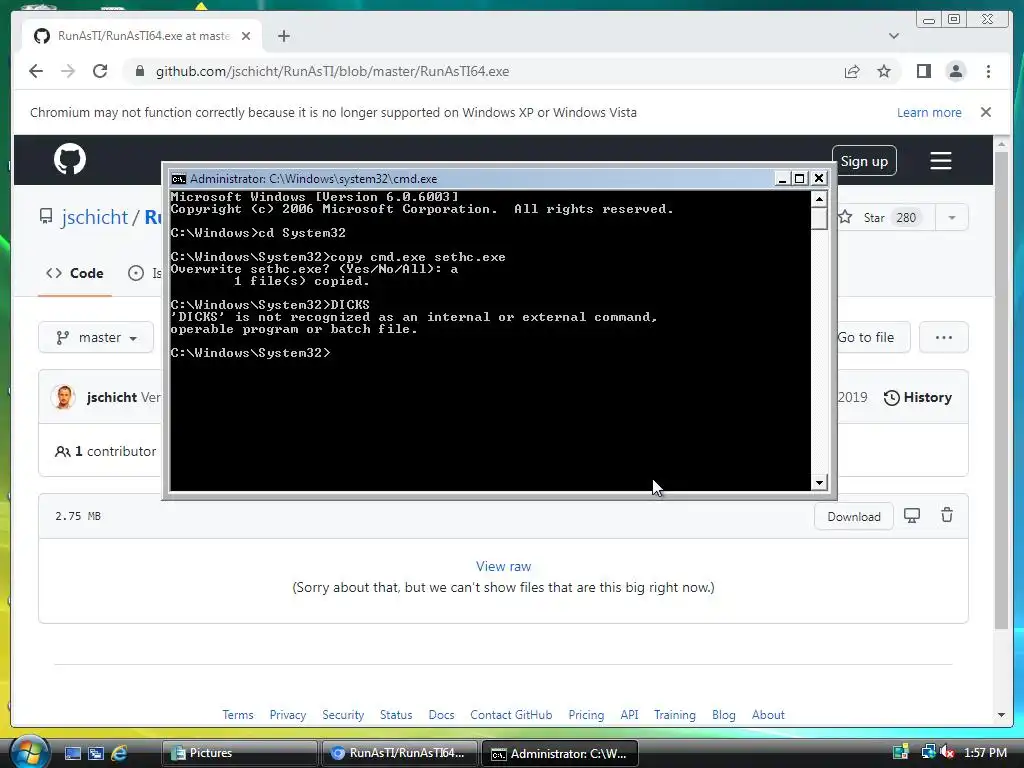The width and height of the screenshot is (1024, 768).
Task: Click the cmd.exe title bar system icon
Action: click(178, 178)
